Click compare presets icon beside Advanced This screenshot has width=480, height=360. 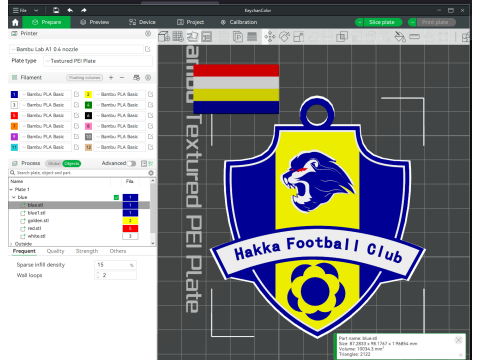151,163
